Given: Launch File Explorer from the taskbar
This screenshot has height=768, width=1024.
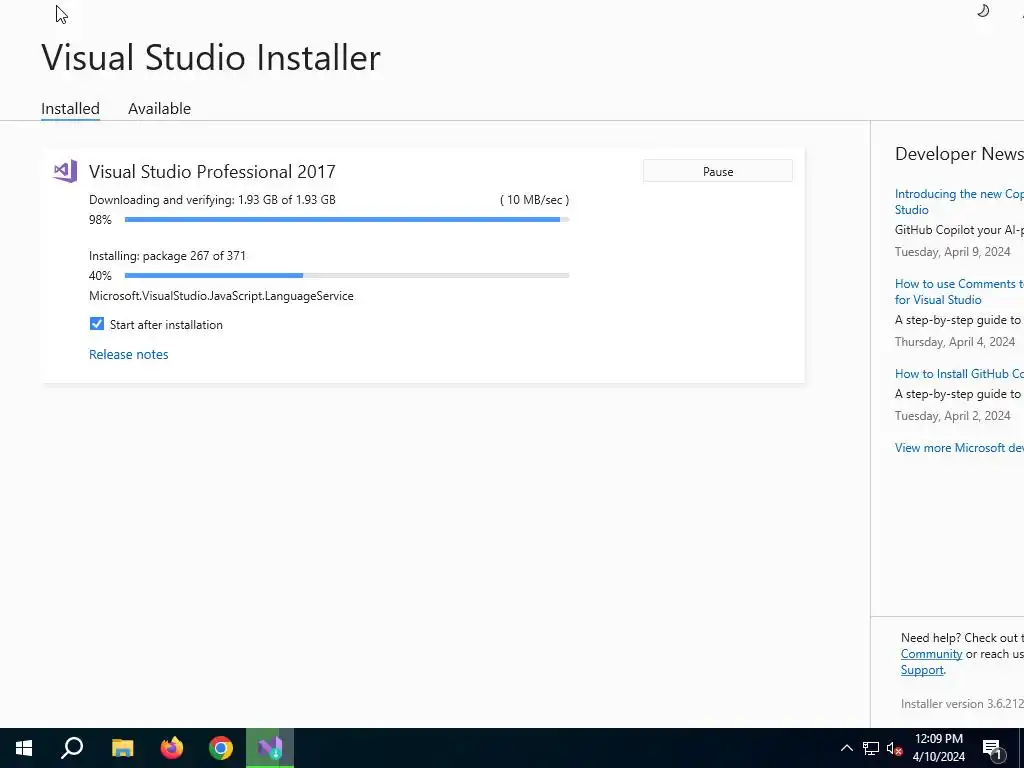Looking at the screenshot, I should (122, 748).
